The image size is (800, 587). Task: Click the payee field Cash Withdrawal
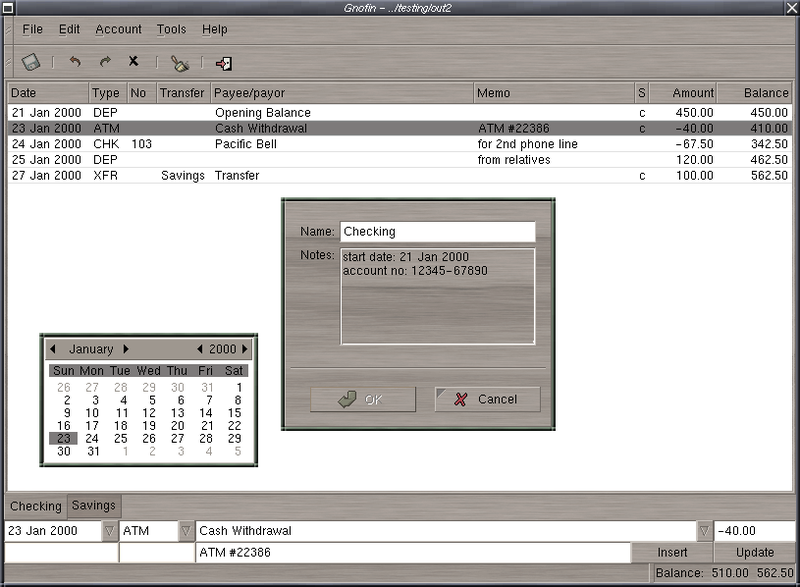tap(446, 531)
